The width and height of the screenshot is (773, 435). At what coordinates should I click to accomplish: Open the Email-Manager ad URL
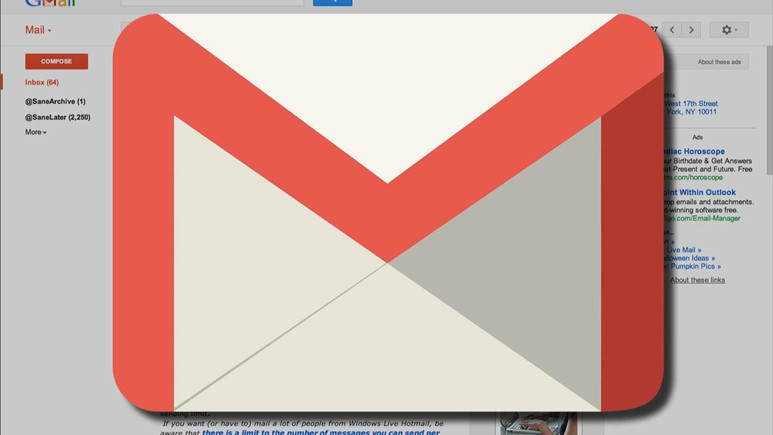(702, 218)
